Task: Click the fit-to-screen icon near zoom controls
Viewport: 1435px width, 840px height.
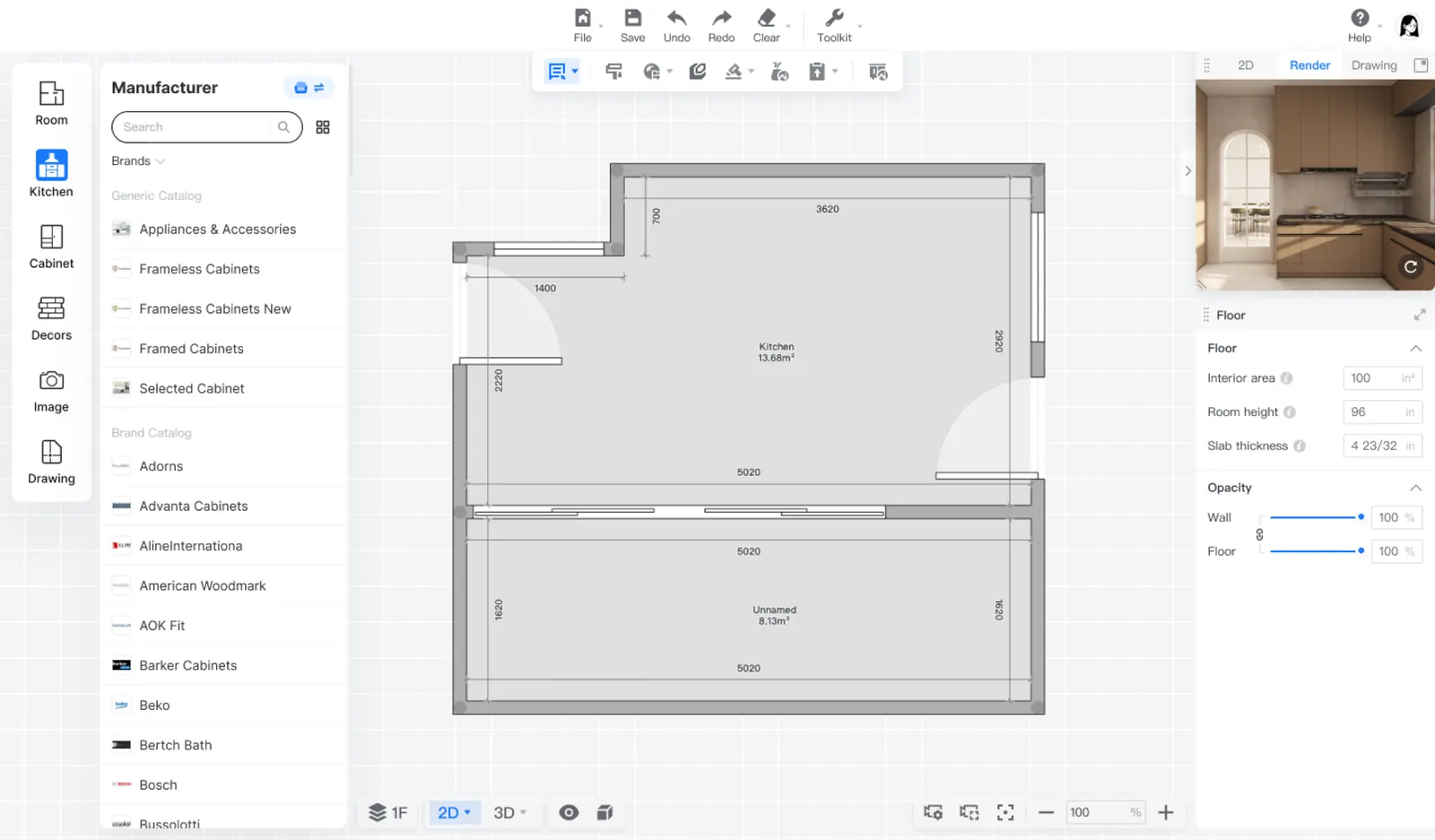Action: coord(1005,812)
